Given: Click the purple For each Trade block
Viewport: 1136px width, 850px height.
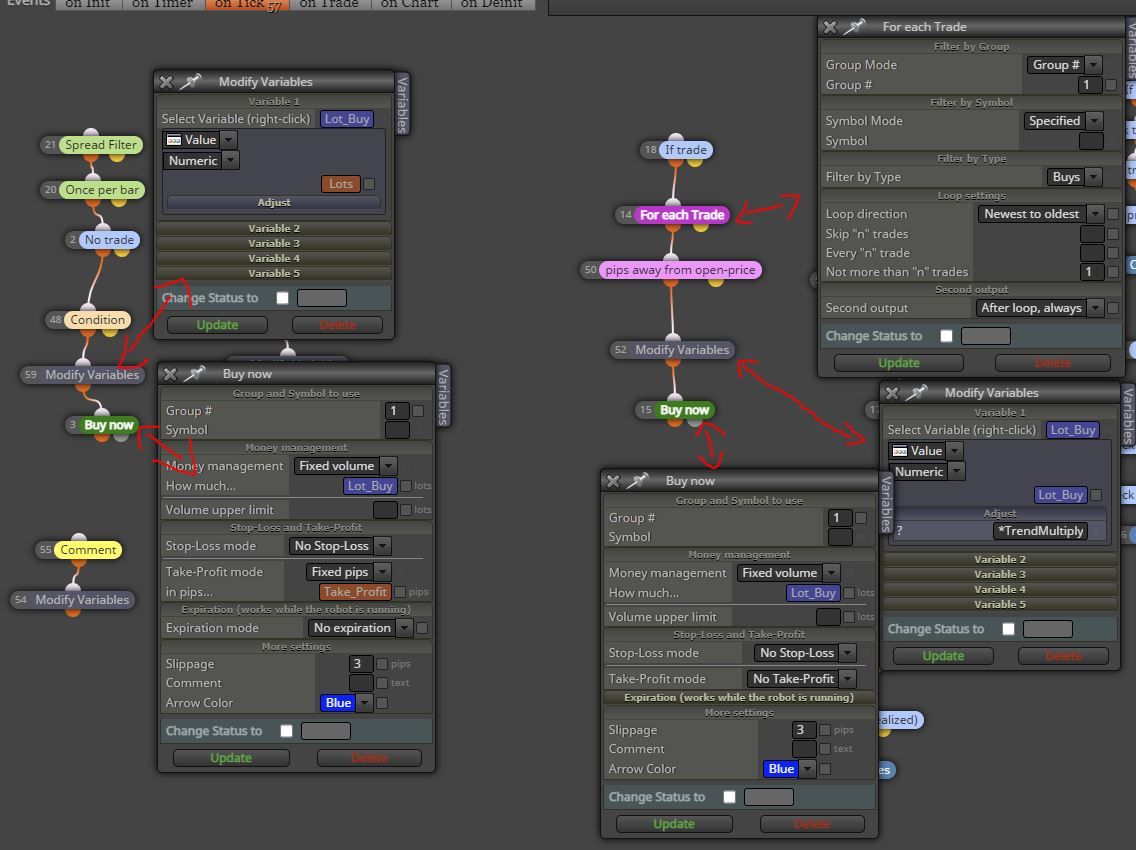Looking at the screenshot, I should point(682,214).
